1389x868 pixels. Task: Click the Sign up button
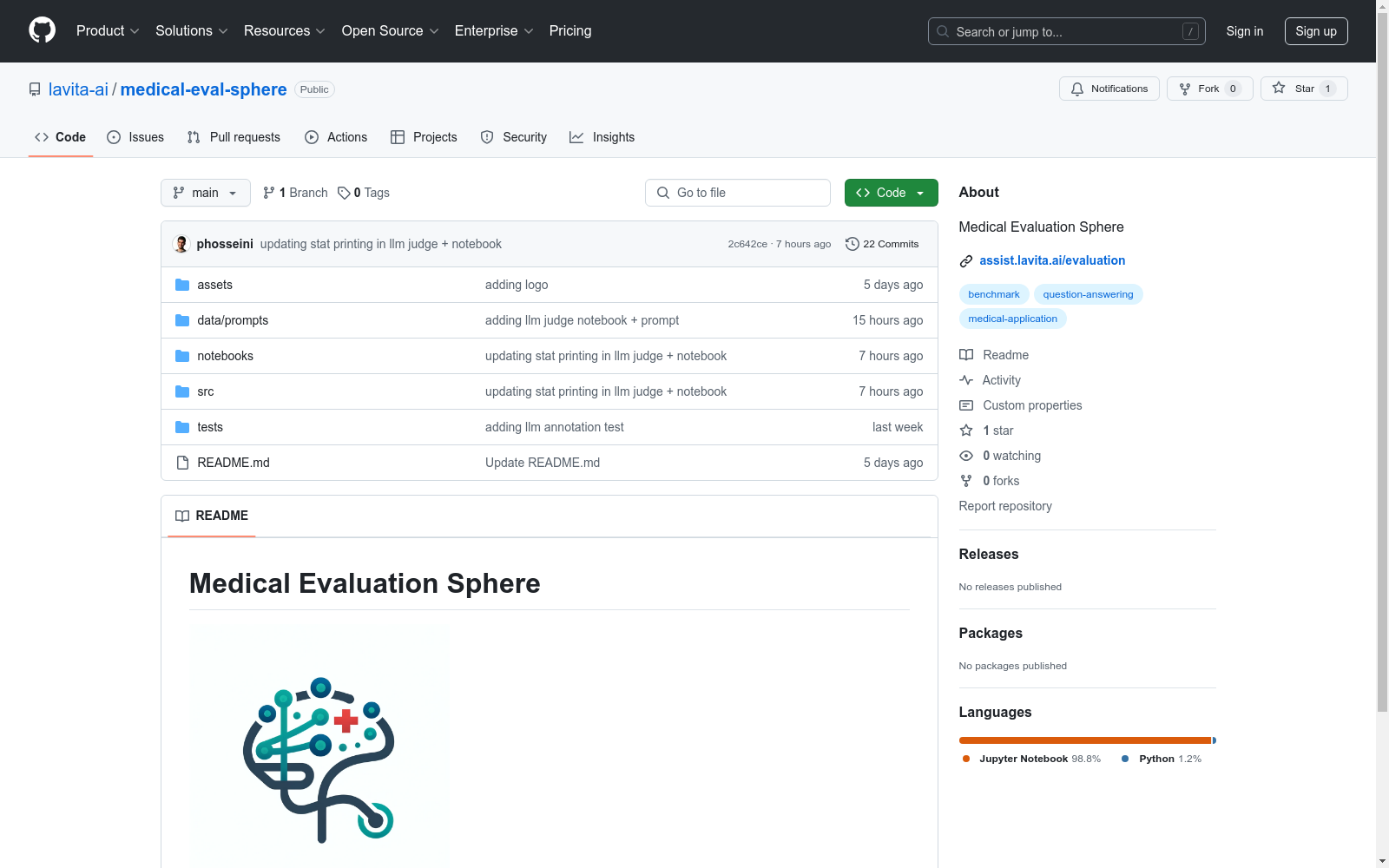(x=1316, y=31)
